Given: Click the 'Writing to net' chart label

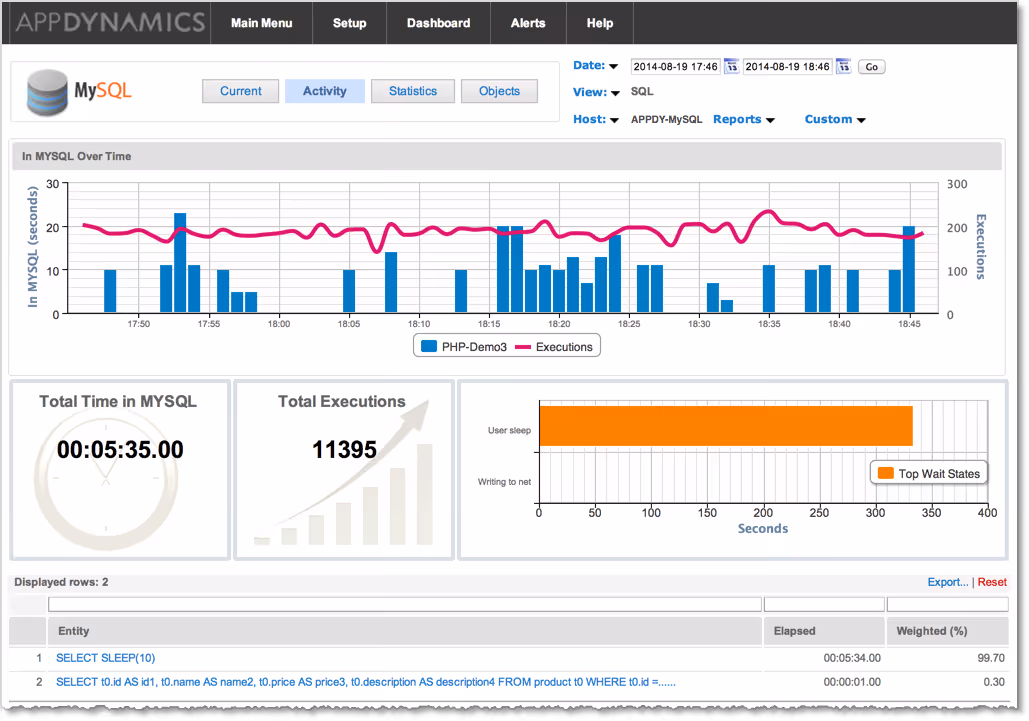Looking at the screenshot, I should click(x=504, y=482).
